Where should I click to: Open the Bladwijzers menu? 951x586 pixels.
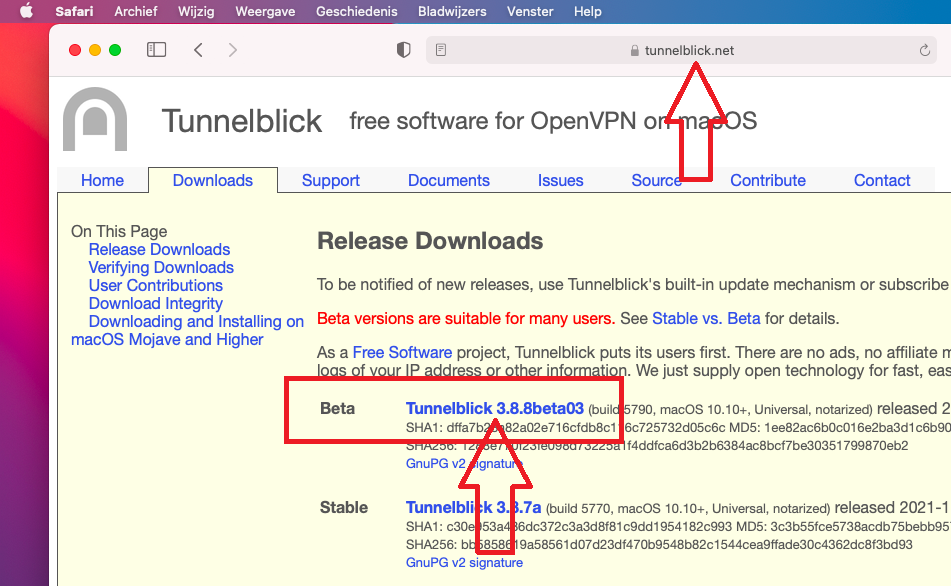[452, 12]
